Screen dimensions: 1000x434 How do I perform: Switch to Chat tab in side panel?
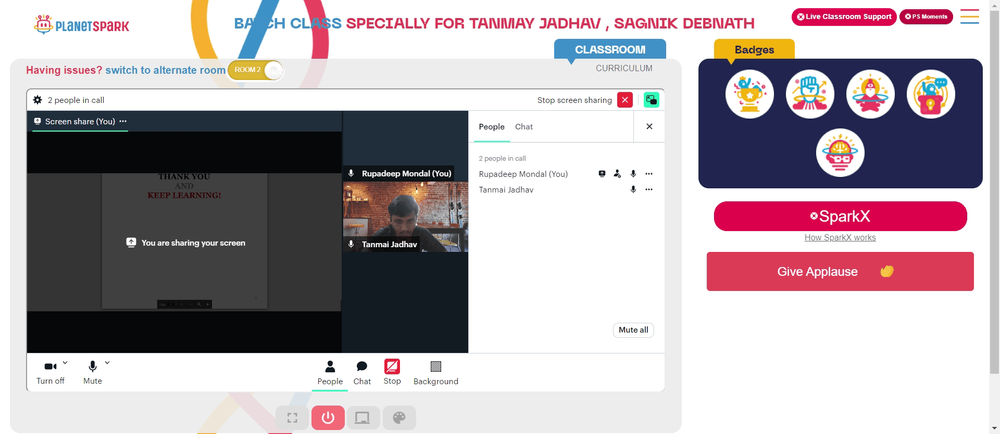tap(524, 127)
